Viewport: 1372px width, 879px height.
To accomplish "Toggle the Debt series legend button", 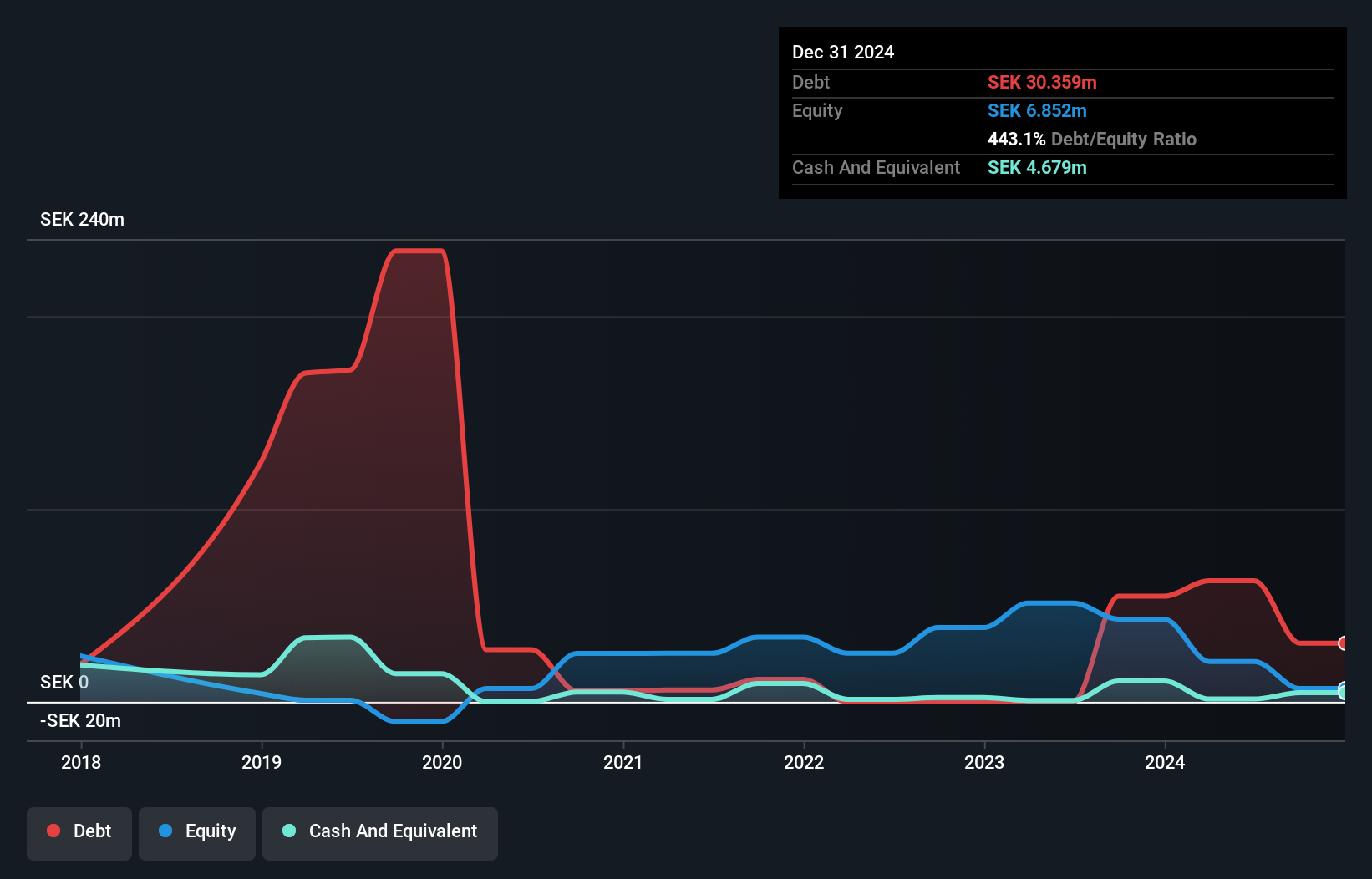I will click(79, 833).
